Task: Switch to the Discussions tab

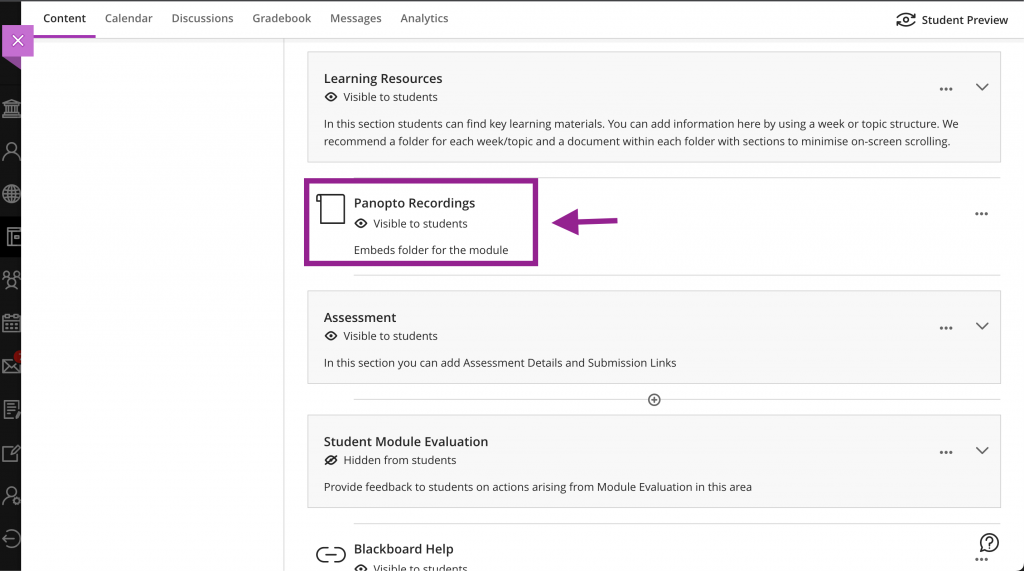Action: click(202, 18)
